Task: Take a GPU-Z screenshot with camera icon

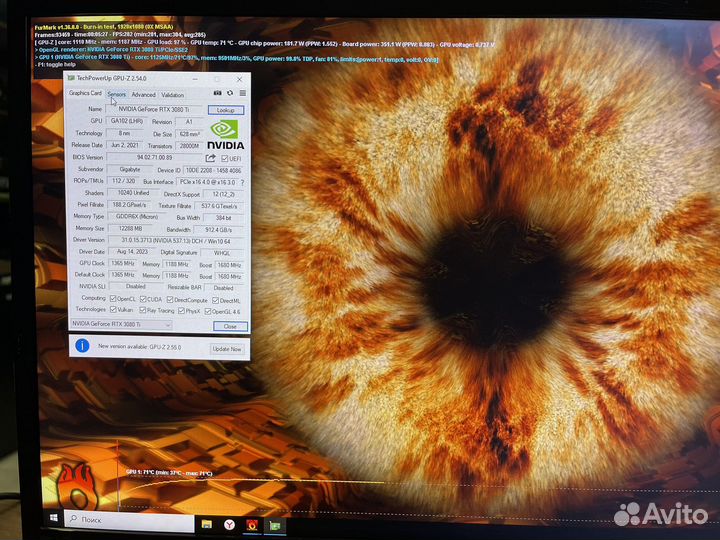Action: pyautogui.click(x=217, y=93)
